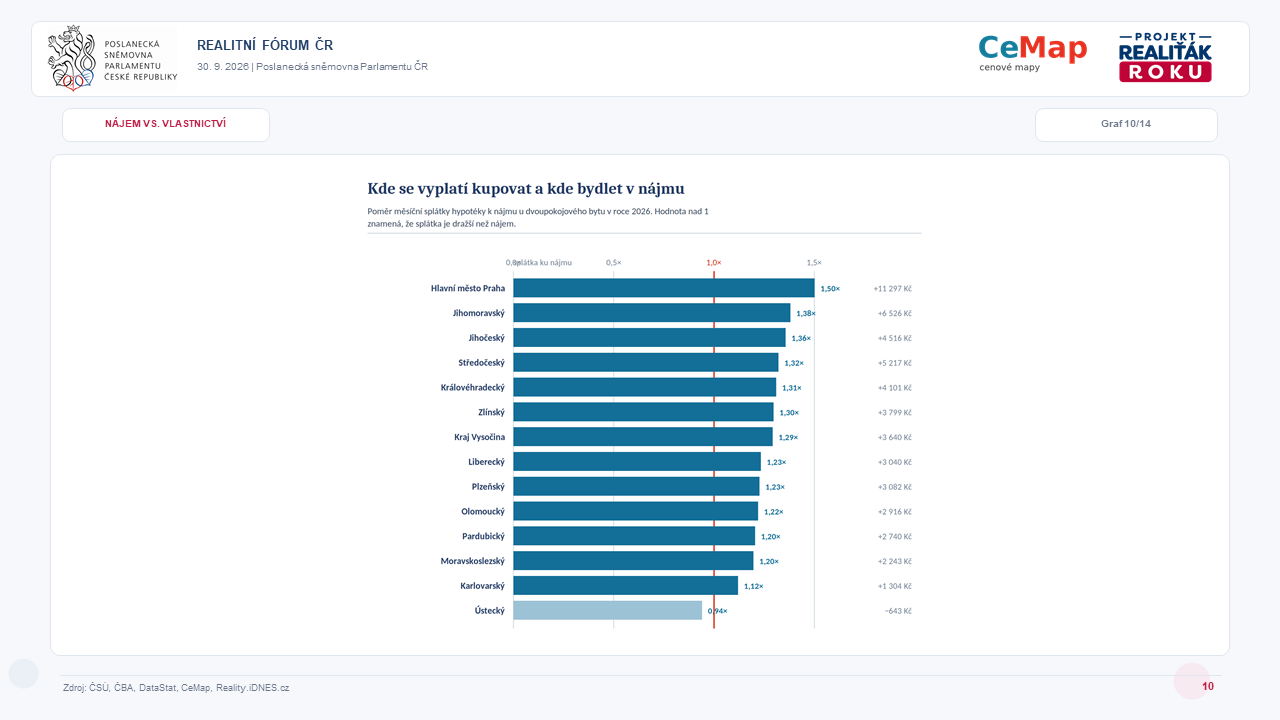This screenshot has height=720, width=1280.
Task: Click the "1,31×" ratio value
Action: [x=792, y=388]
